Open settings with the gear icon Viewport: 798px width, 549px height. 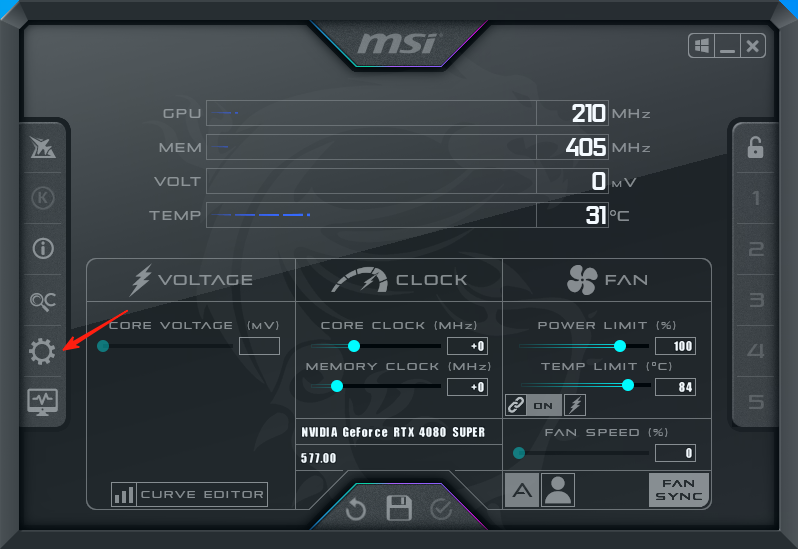point(42,351)
